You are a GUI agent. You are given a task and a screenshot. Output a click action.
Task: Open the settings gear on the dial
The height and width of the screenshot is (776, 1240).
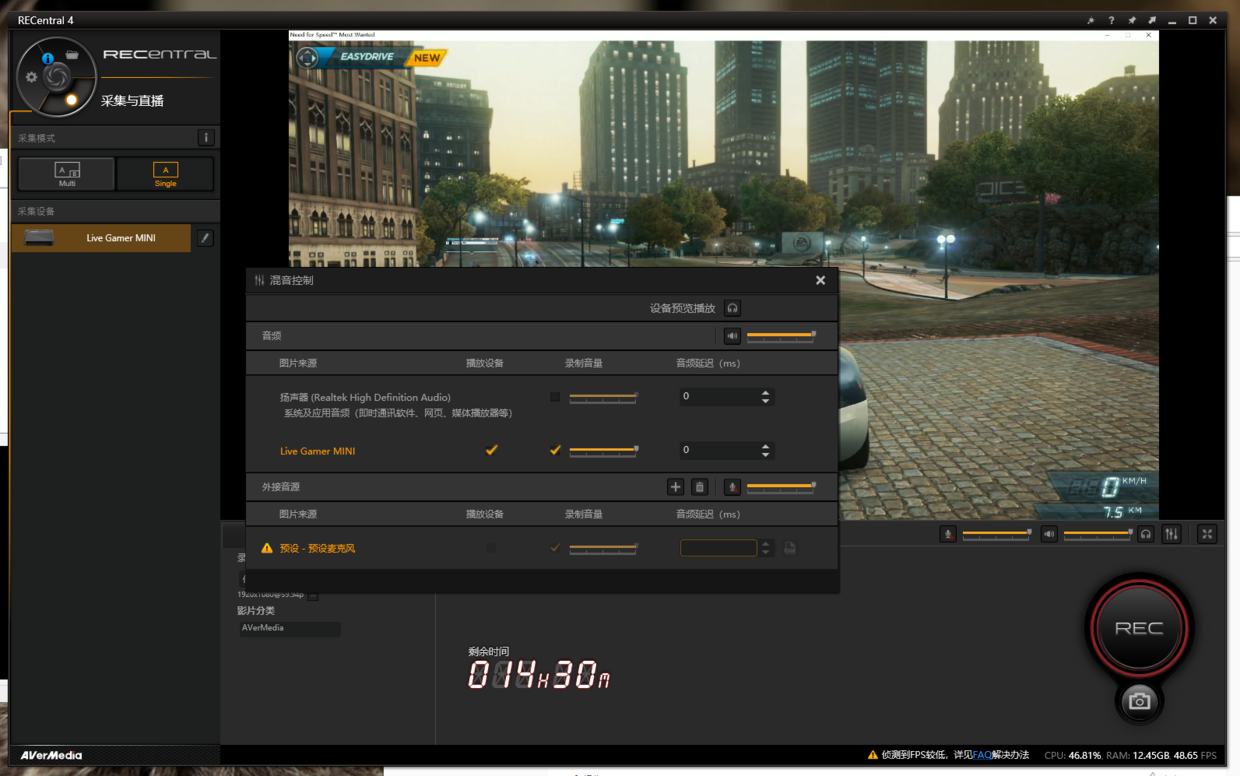pyautogui.click(x=31, y=77)
